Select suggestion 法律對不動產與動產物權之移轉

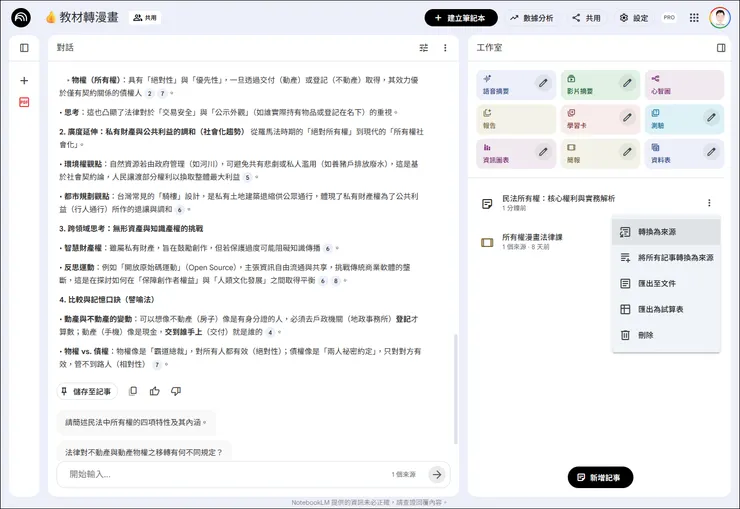(x=144, y=452)
